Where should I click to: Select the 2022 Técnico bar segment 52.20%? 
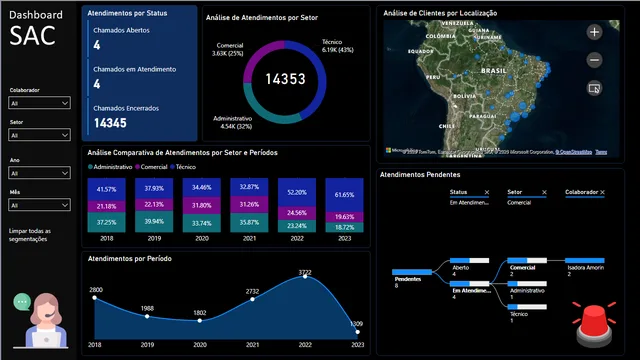point(297,192)
